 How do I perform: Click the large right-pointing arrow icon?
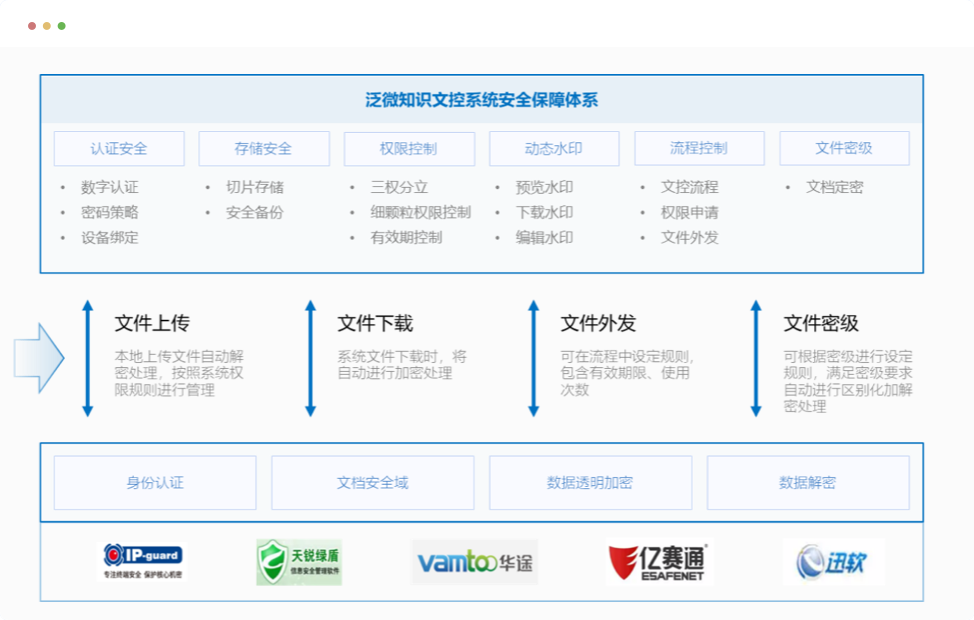pyautogui.click(x=39, y=357)
